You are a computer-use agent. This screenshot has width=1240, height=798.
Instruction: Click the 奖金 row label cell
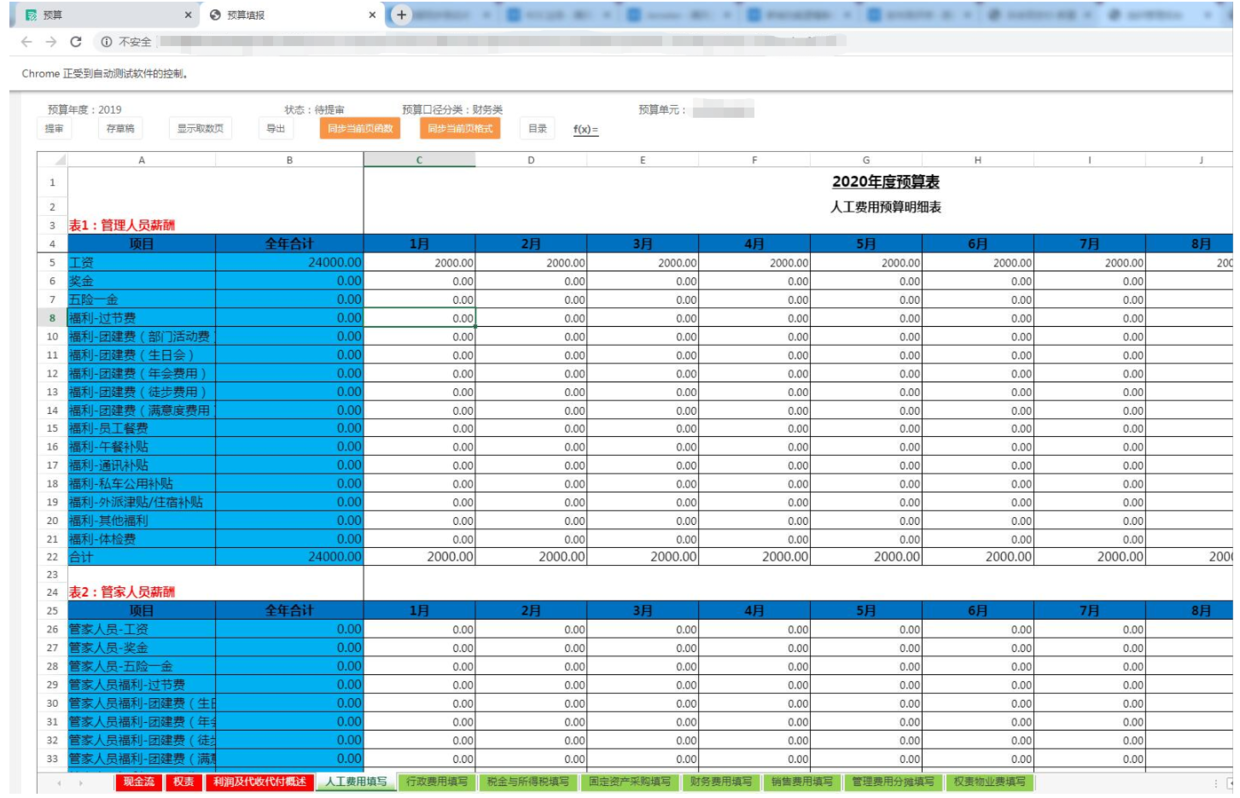coord(142,282)
